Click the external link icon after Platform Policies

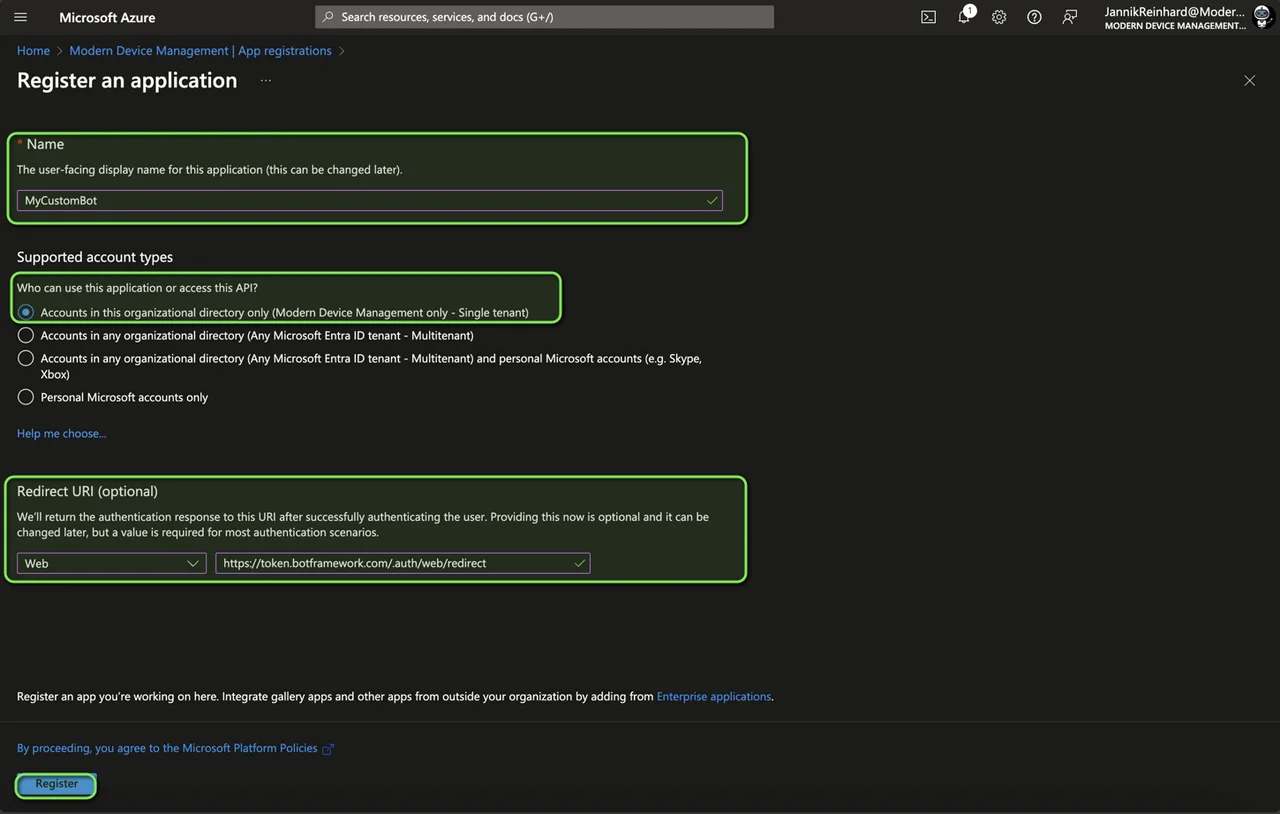[x=328, y=749]
